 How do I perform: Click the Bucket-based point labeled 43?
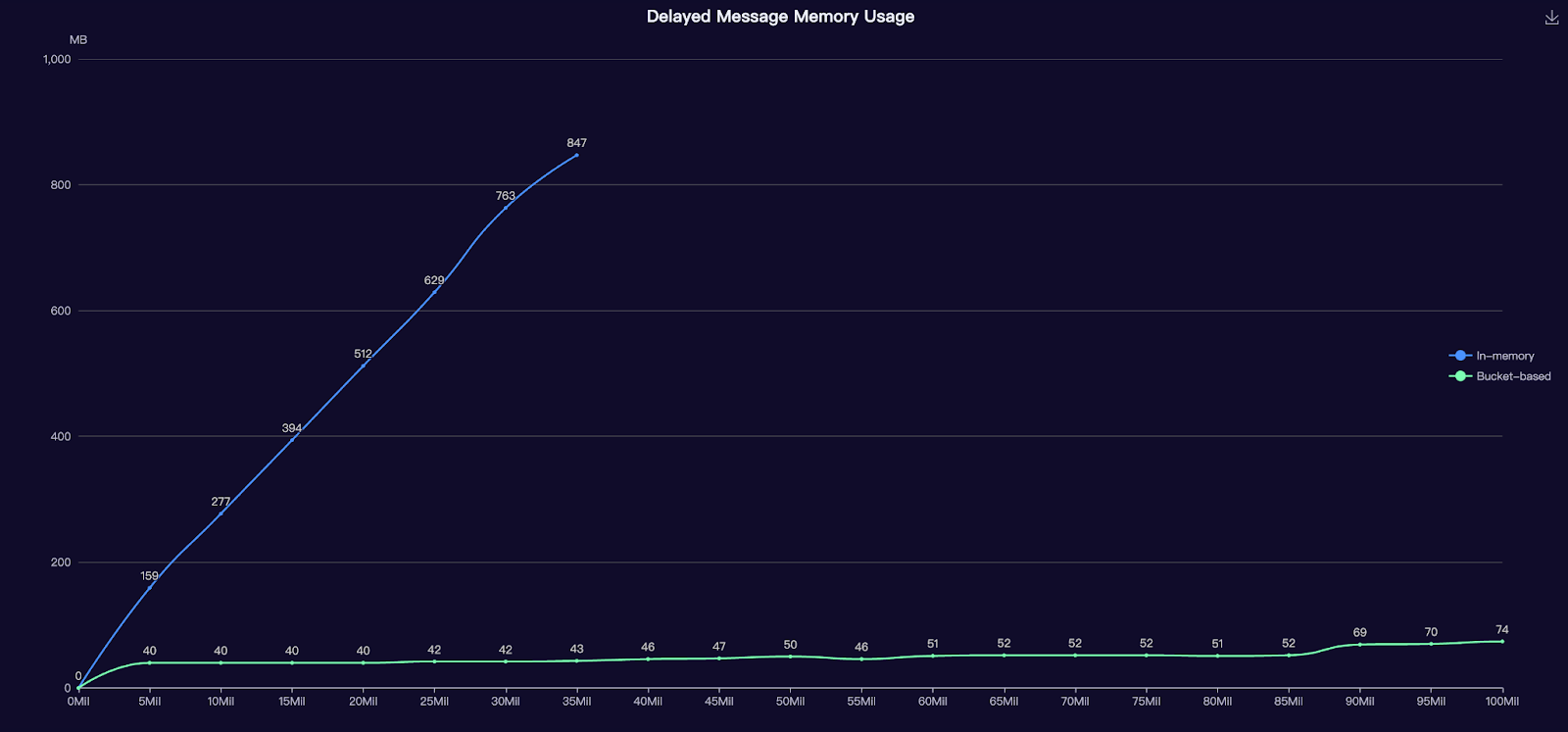point(576,660)
